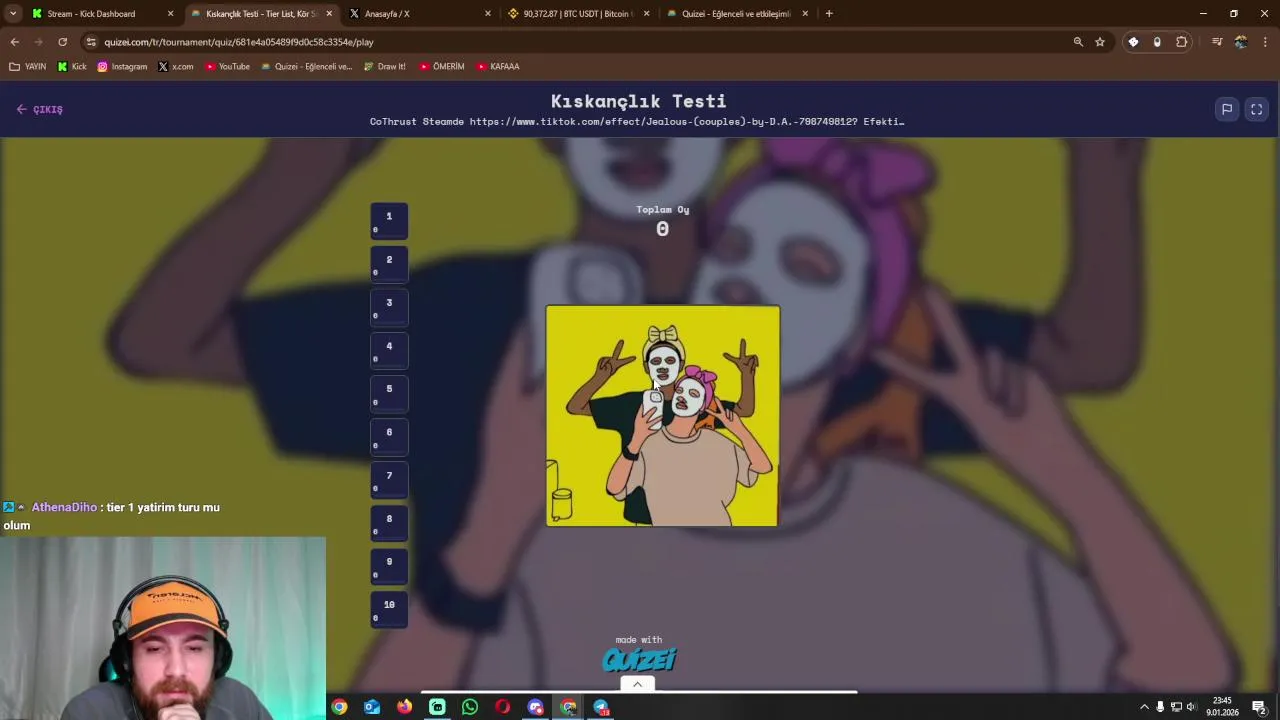Image resolution: width=1280 pixels, height=720 pixels.
Task: Close the Kıskançlık Testi tab
Action: click(x=329, y=14)
